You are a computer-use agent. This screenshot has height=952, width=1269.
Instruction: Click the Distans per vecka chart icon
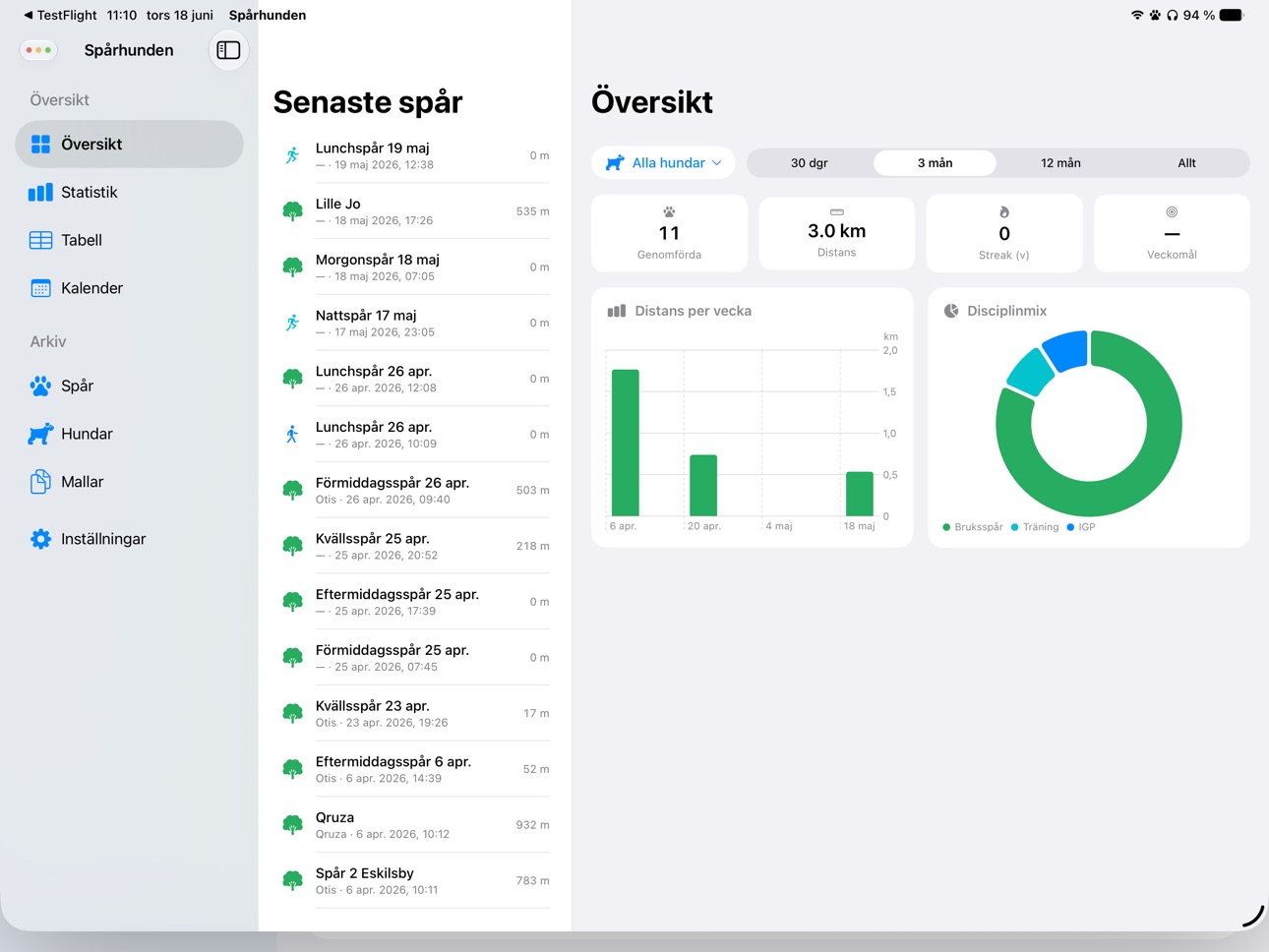point(617,311)
